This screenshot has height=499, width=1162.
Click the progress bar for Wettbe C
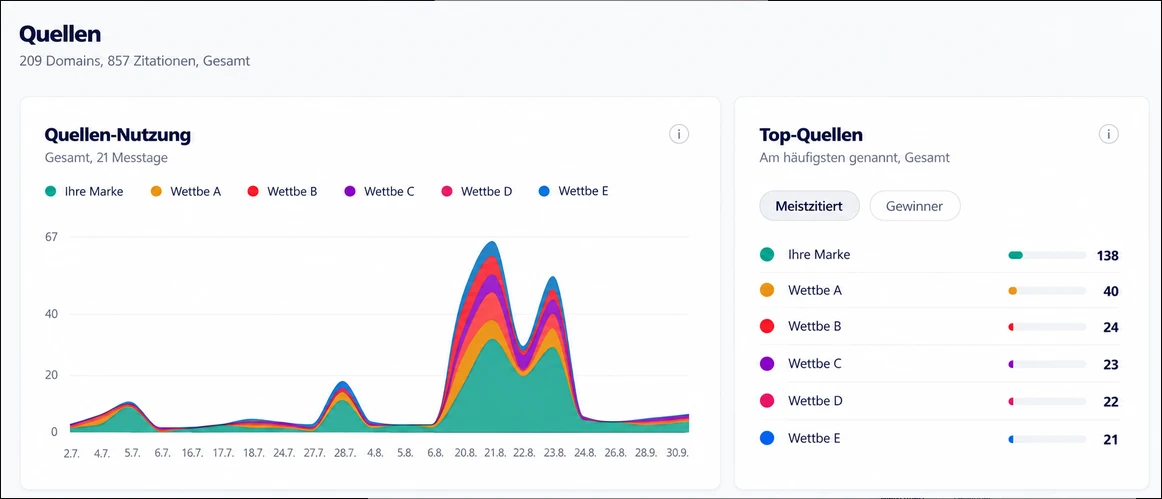(x=1046, y=364)
